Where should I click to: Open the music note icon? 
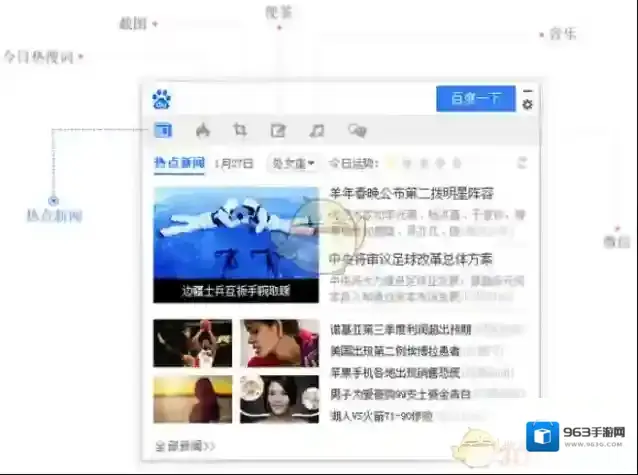coord(317,131)
